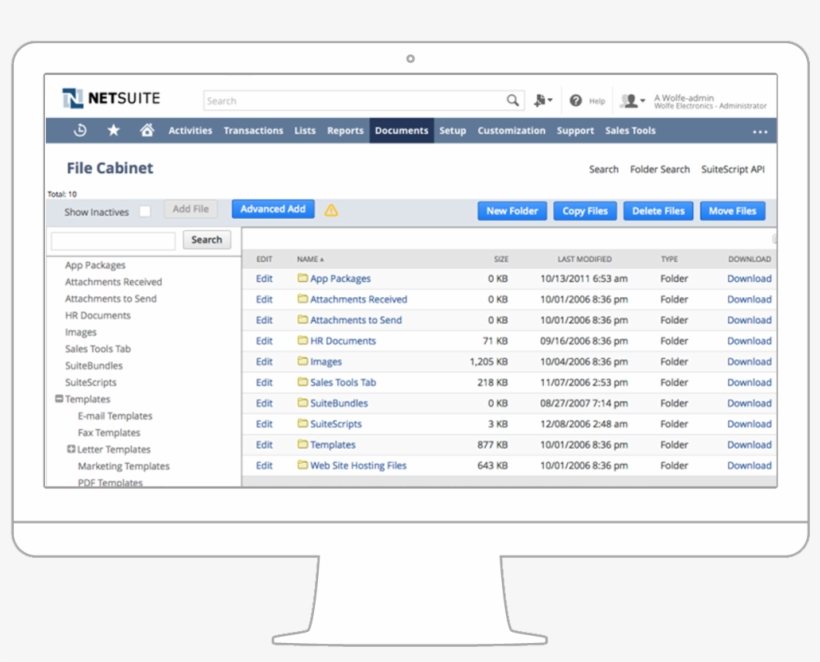Open the ellipsis menu in the navigation bar
The image size is (820, 662).
tap(760, 130)
